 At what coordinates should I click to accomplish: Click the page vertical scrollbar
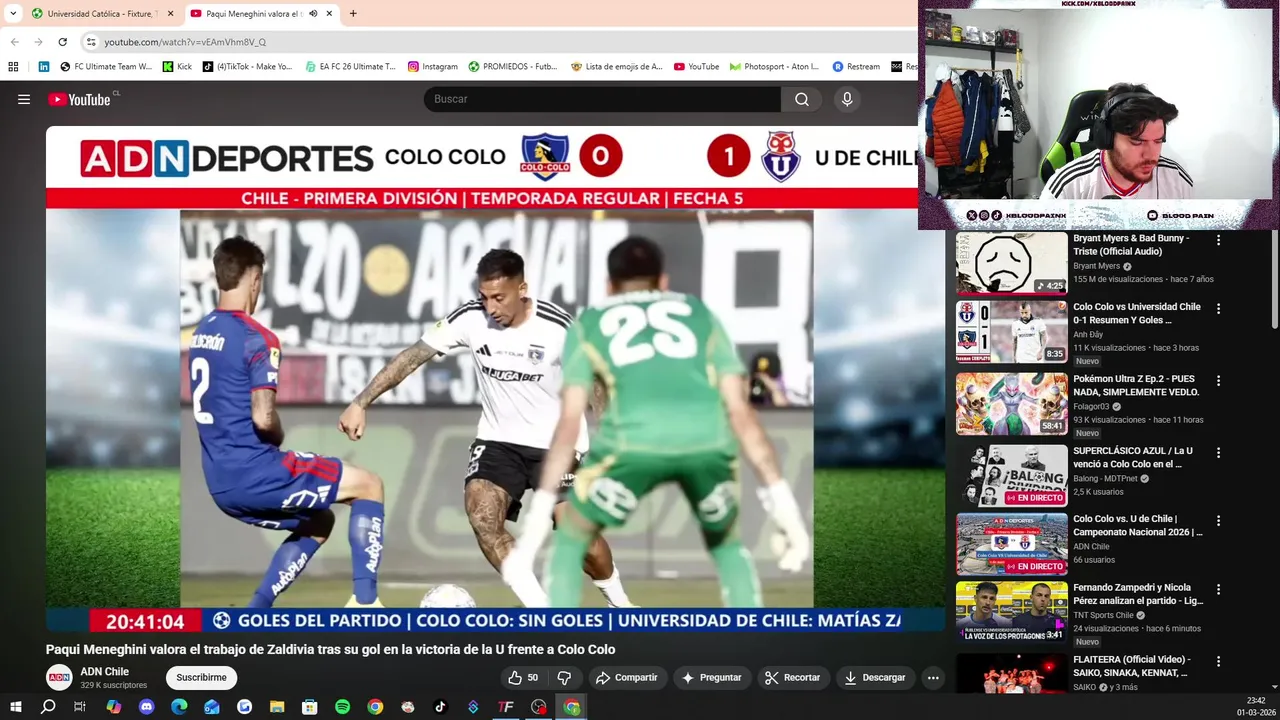coord(1274,280)
